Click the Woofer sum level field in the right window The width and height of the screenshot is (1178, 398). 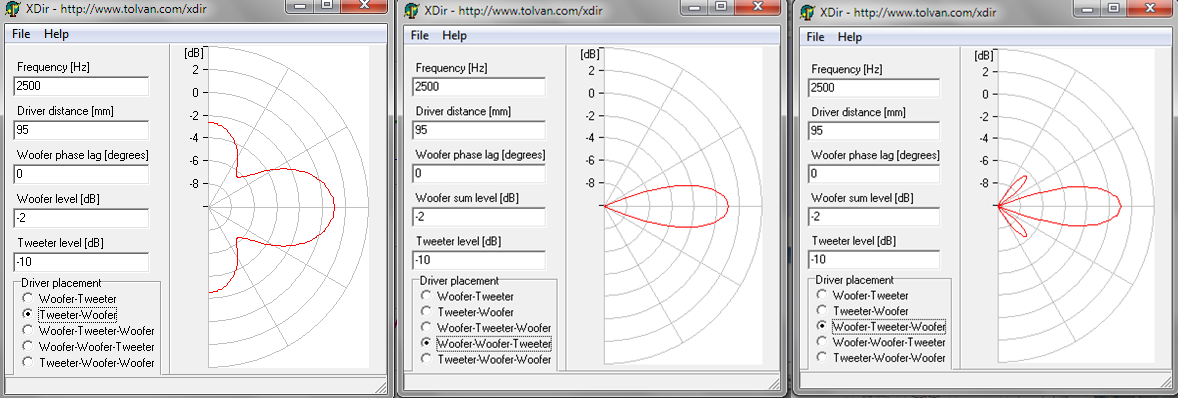[874, 217]
